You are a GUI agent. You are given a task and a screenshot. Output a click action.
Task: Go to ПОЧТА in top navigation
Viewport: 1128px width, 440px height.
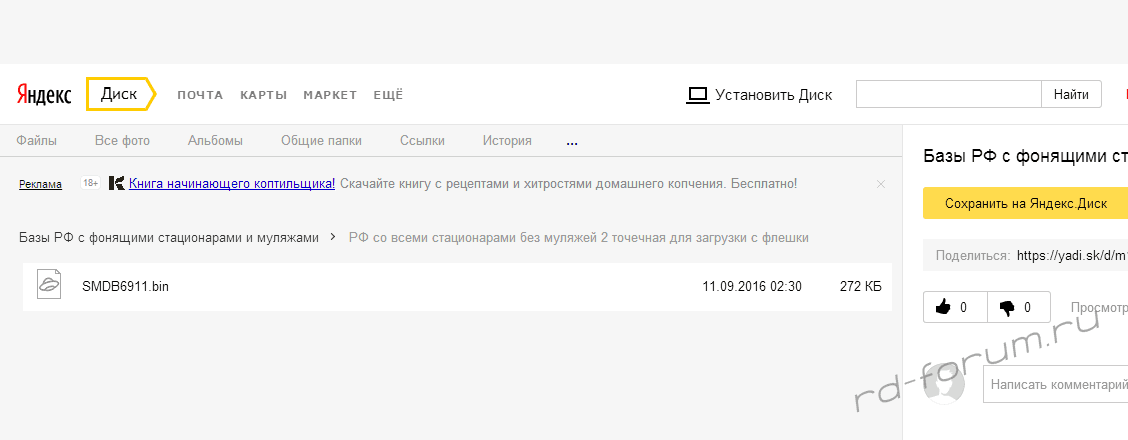click(200, 95)
